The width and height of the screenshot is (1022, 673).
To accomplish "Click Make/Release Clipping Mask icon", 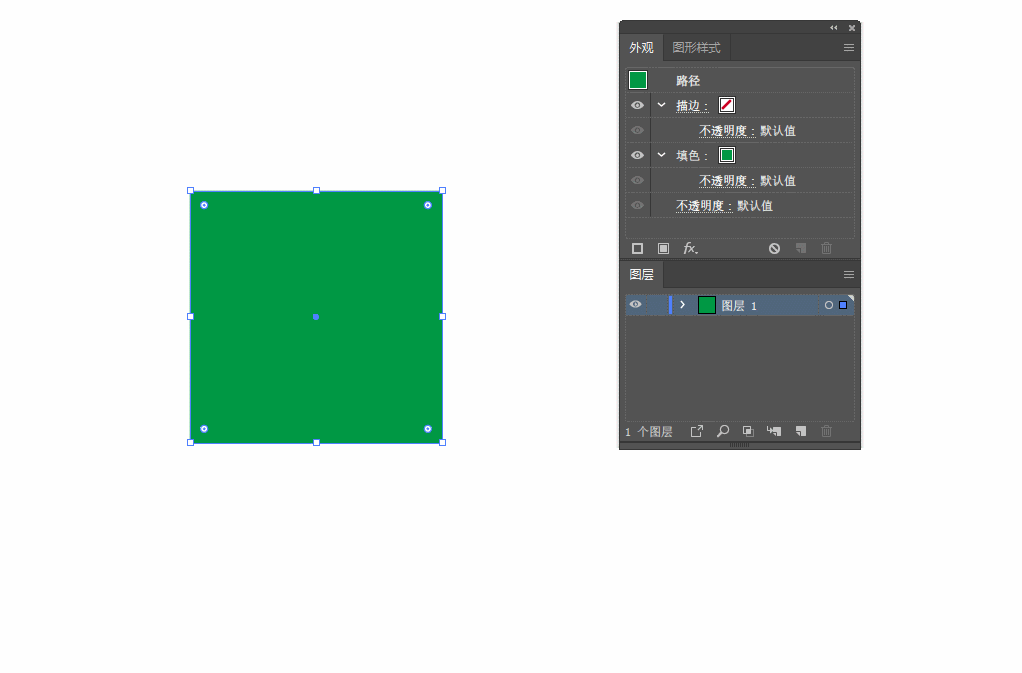I will pyautogui.click(x=748, y=431).
